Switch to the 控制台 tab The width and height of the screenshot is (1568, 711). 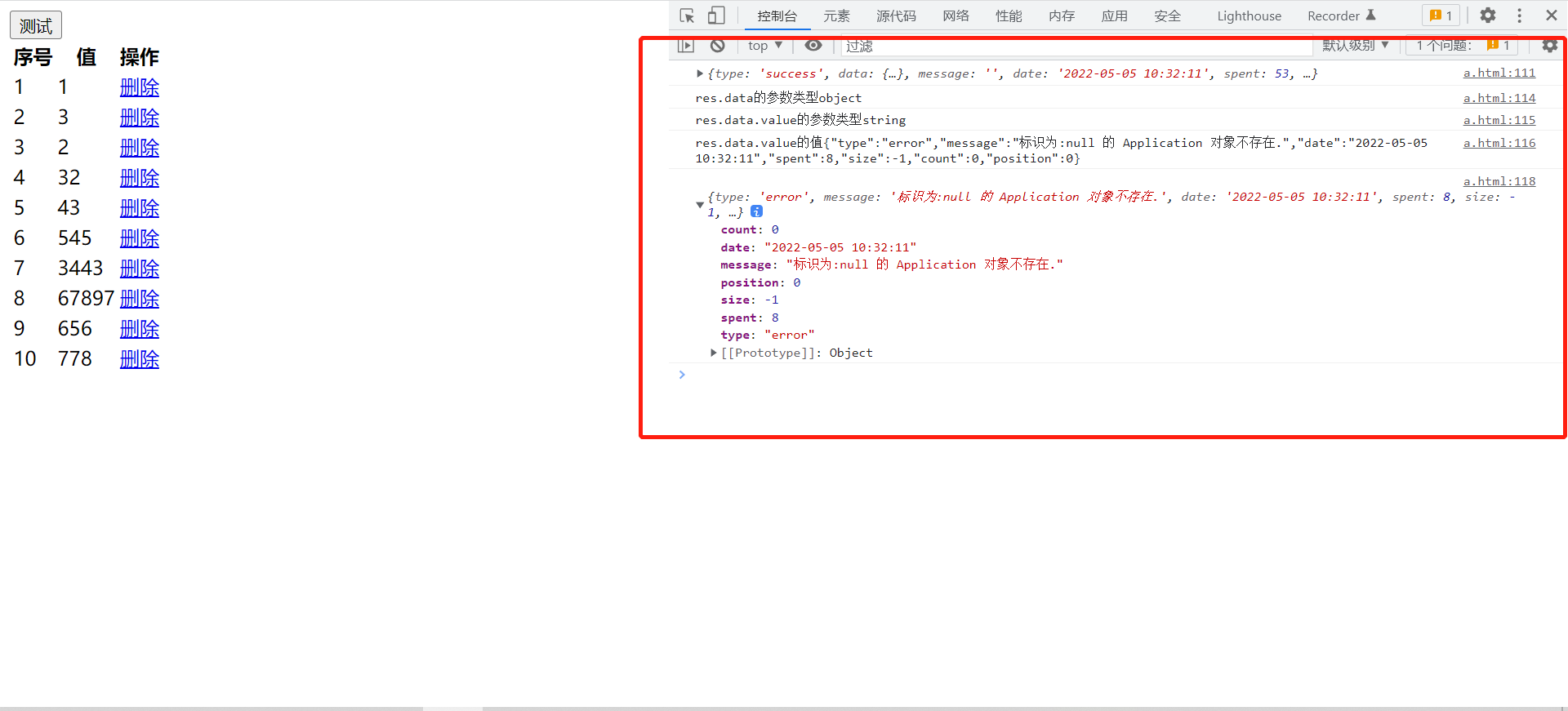[x=777, y=16]
